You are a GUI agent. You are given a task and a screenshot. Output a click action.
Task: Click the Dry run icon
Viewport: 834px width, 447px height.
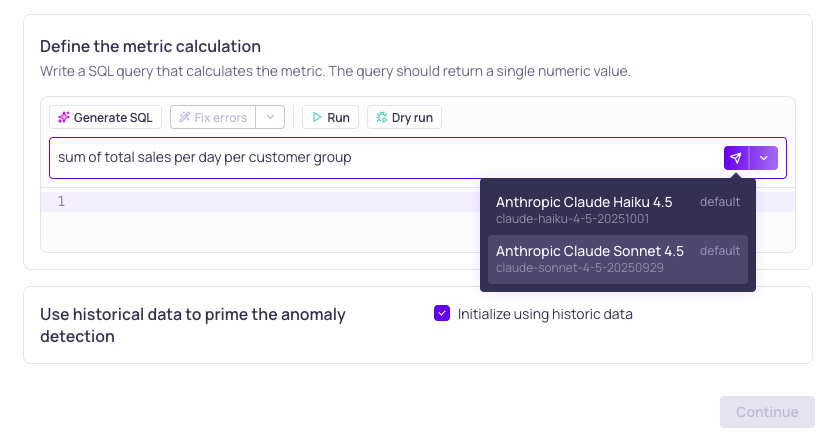[x=381, y=118]
